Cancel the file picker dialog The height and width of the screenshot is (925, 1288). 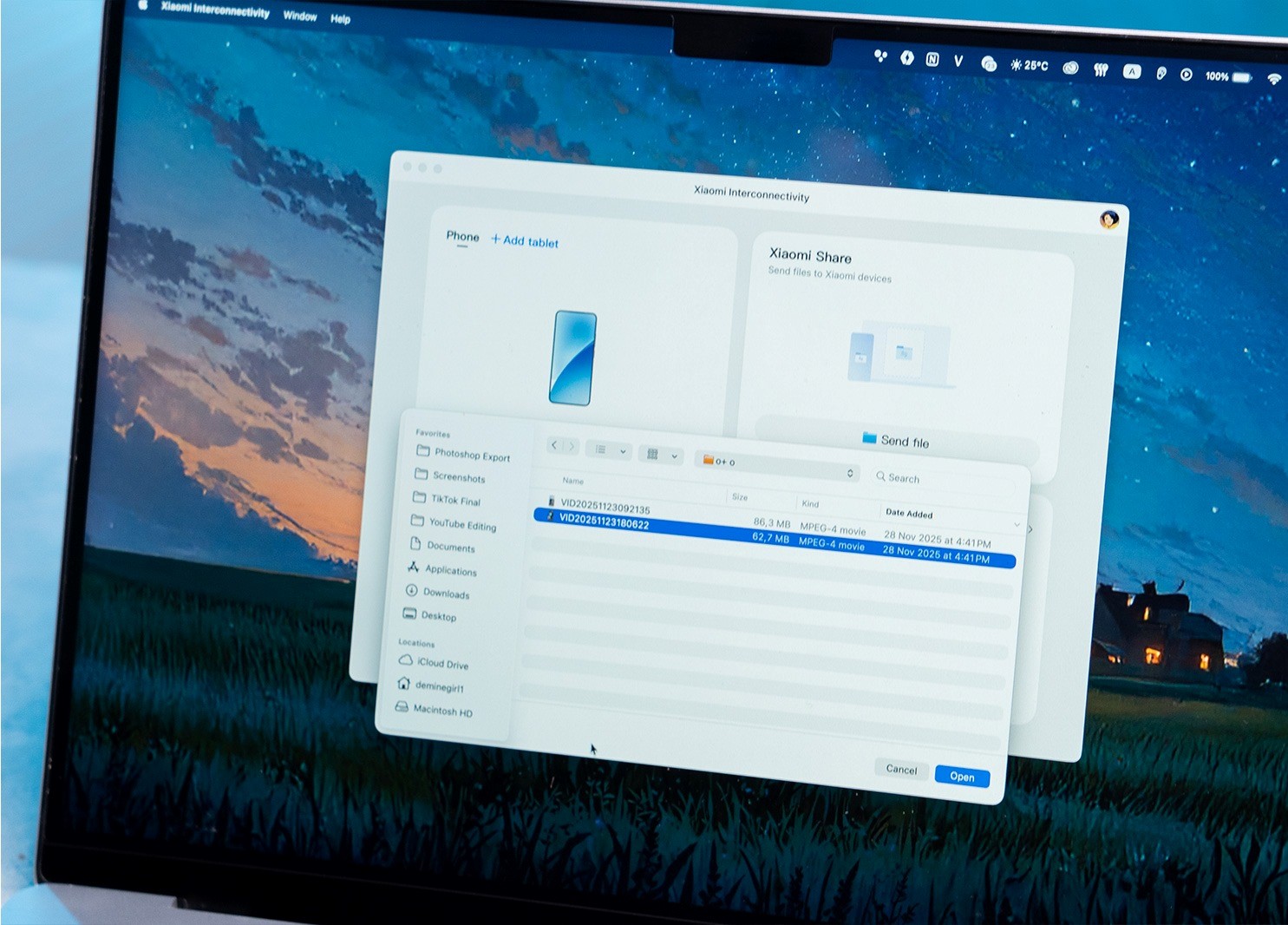pyautogui.click(x=901, y=769)
